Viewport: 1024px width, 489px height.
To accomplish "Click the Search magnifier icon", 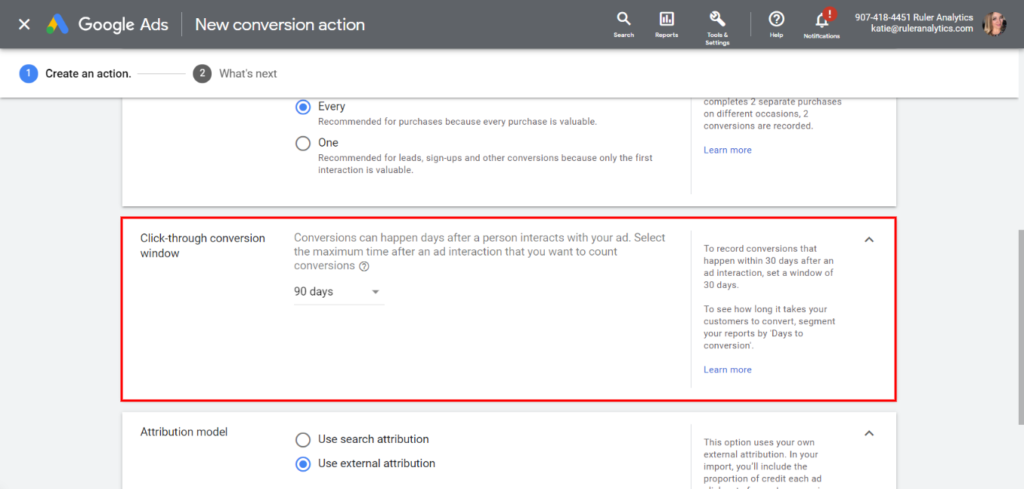I will pyautogui.click(x=623, y=19).
